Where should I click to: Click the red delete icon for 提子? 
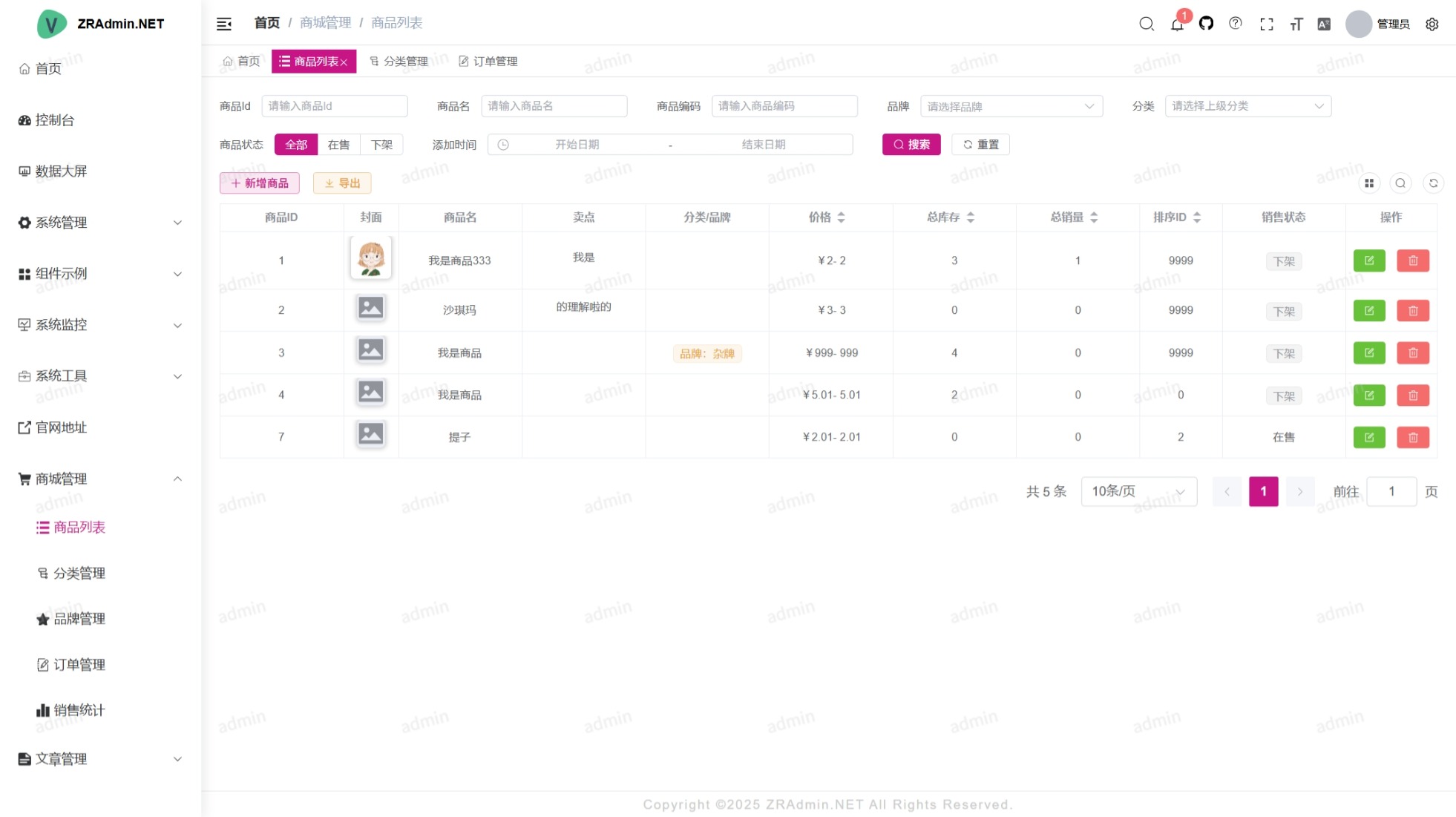[x=1412, y=437]
